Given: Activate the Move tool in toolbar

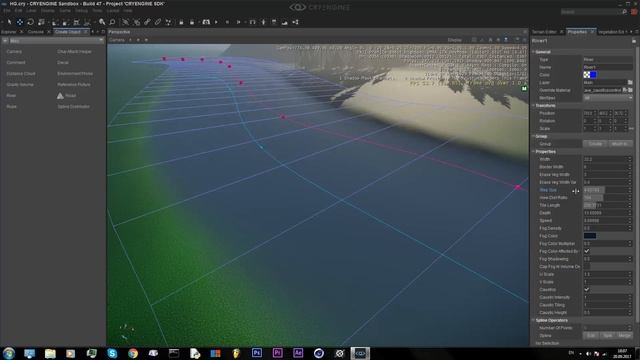Looking at the screenshot, I should 20,22.
